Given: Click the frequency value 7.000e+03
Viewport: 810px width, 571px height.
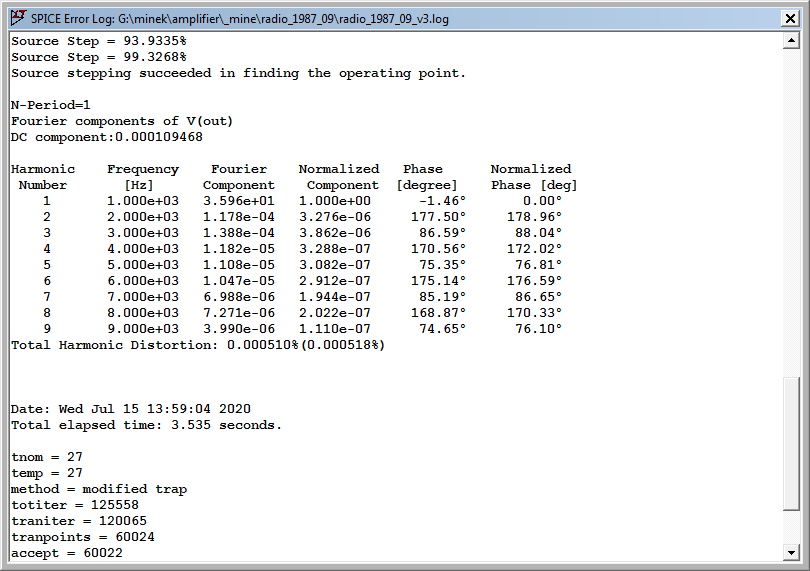Looking at the screenshot, I should [143, 298].
